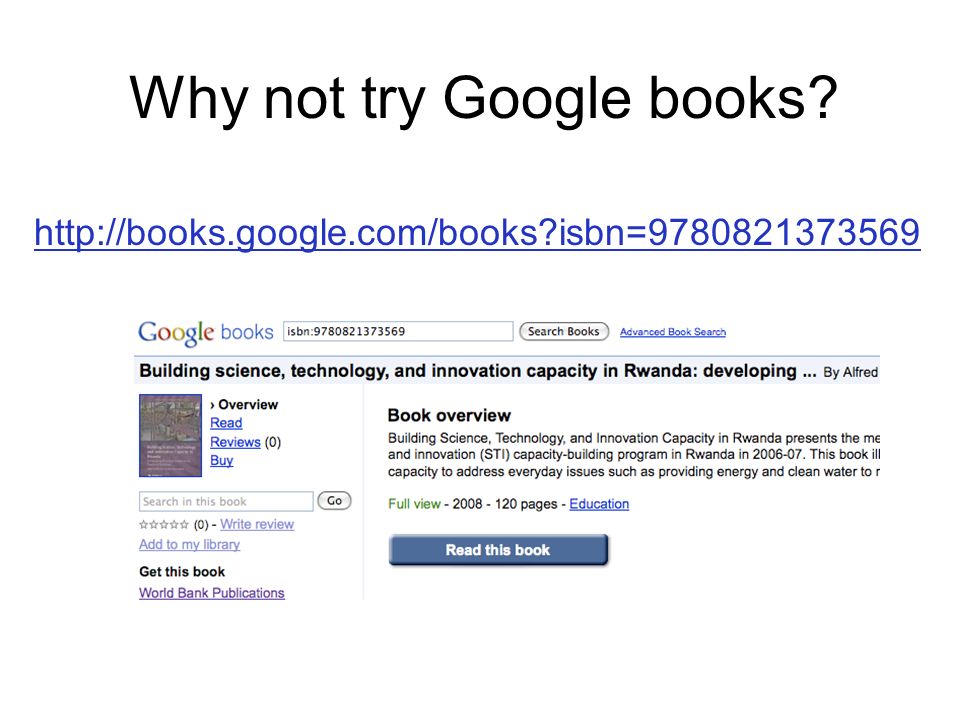
Task: Click the Read this book button
Action: click(x=498, y=550)
